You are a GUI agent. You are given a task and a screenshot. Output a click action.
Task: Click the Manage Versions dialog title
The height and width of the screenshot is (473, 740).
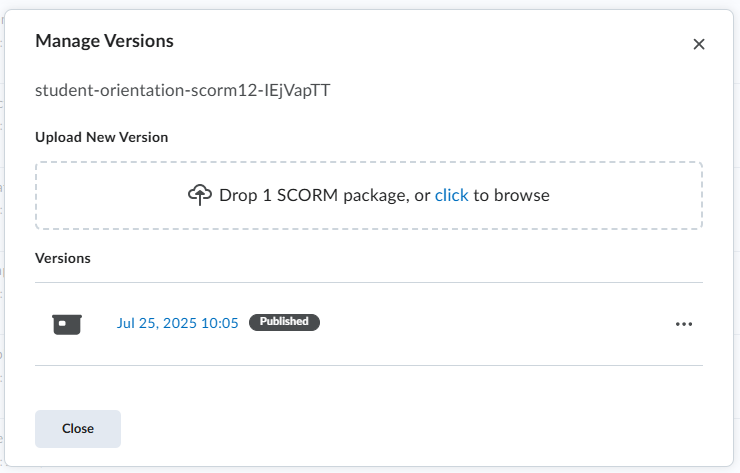click(104, 41)
